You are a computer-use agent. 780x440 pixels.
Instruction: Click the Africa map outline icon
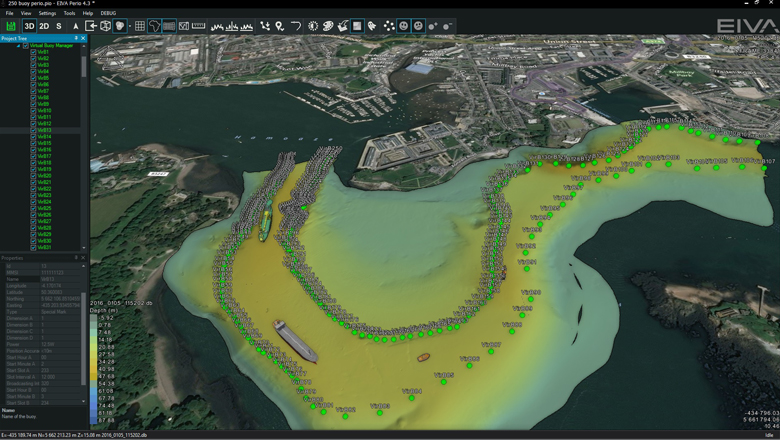154,26
